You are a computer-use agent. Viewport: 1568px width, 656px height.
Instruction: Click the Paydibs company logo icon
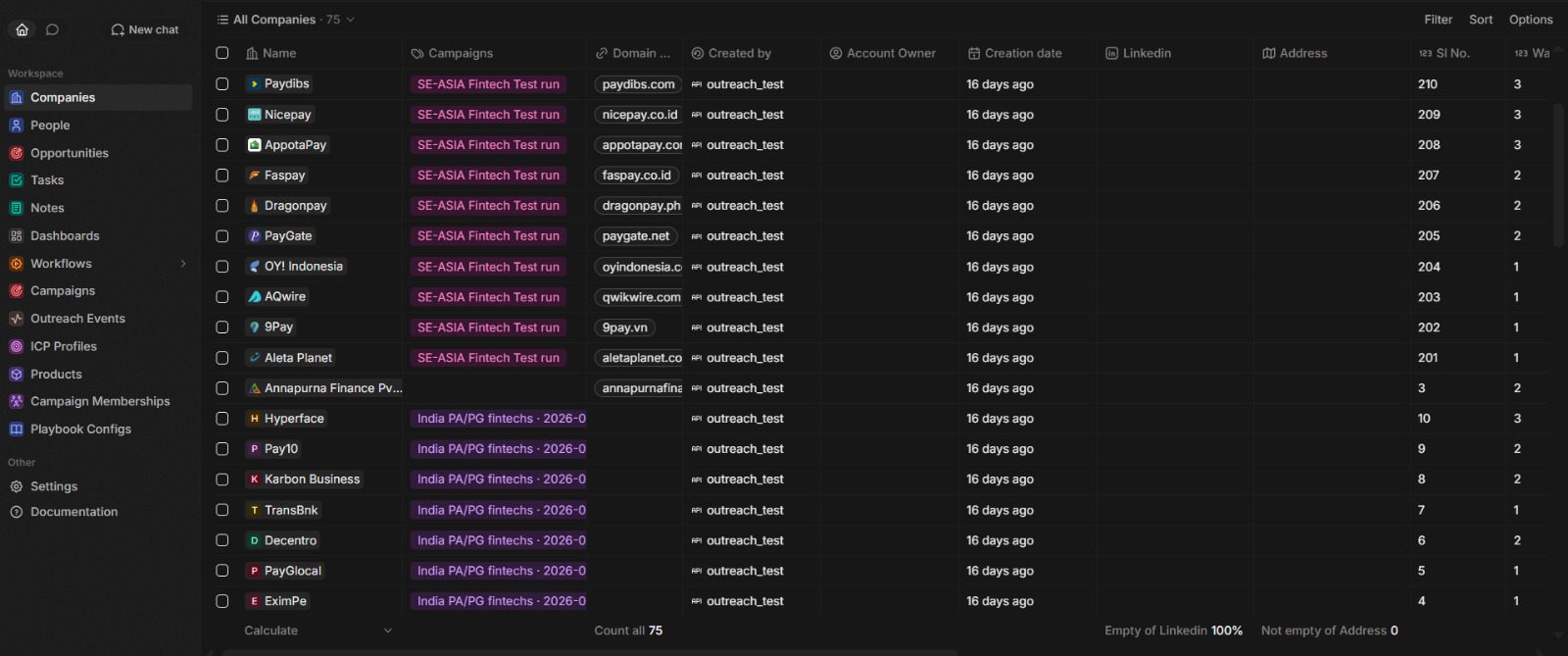(254, 84)
